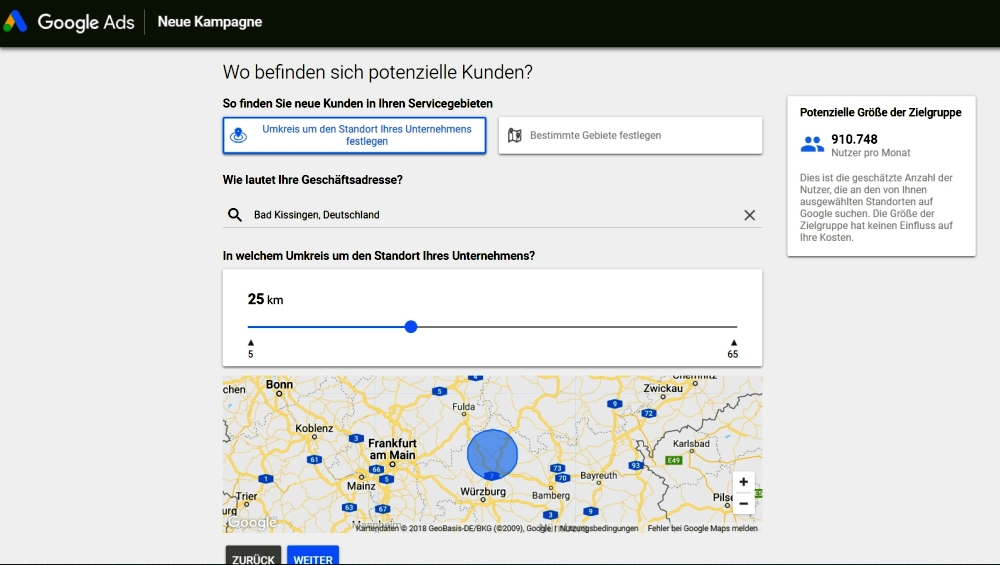The image size is (1000, 565).
Task: Click the radius slider handle at 25 km
Action: (411, 327)
